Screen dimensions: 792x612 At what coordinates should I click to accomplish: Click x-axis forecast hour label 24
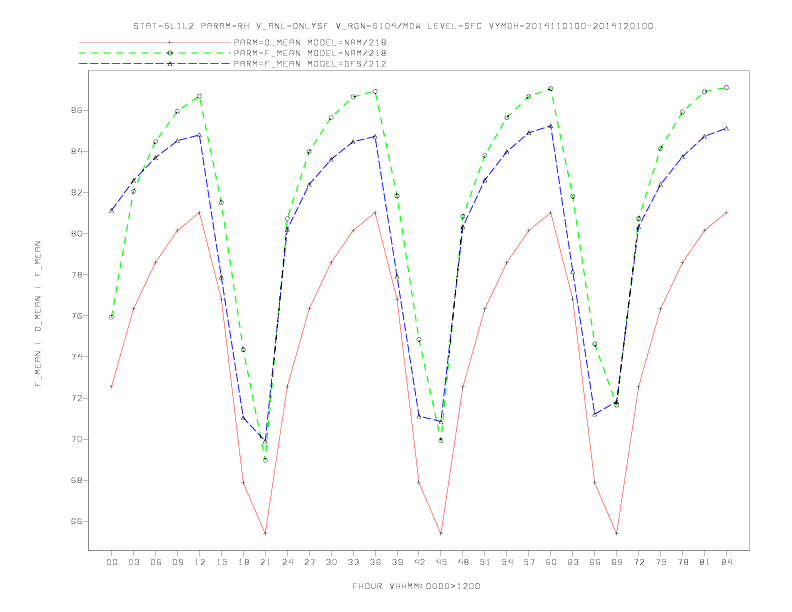coord(287,562)
